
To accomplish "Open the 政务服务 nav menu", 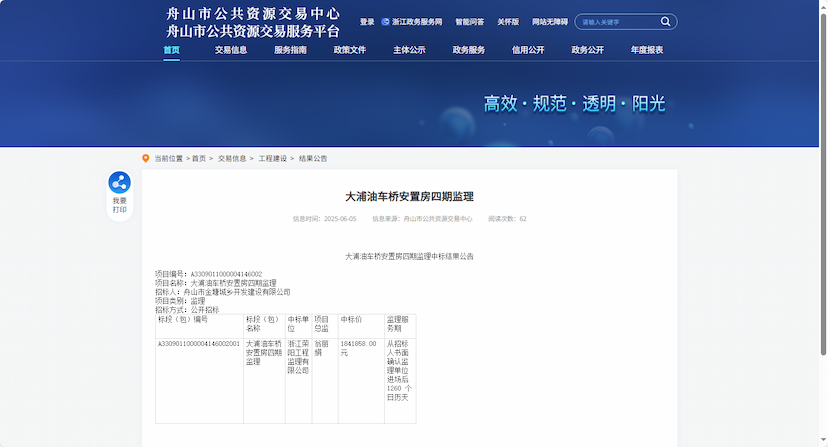I will coord(468,50).
